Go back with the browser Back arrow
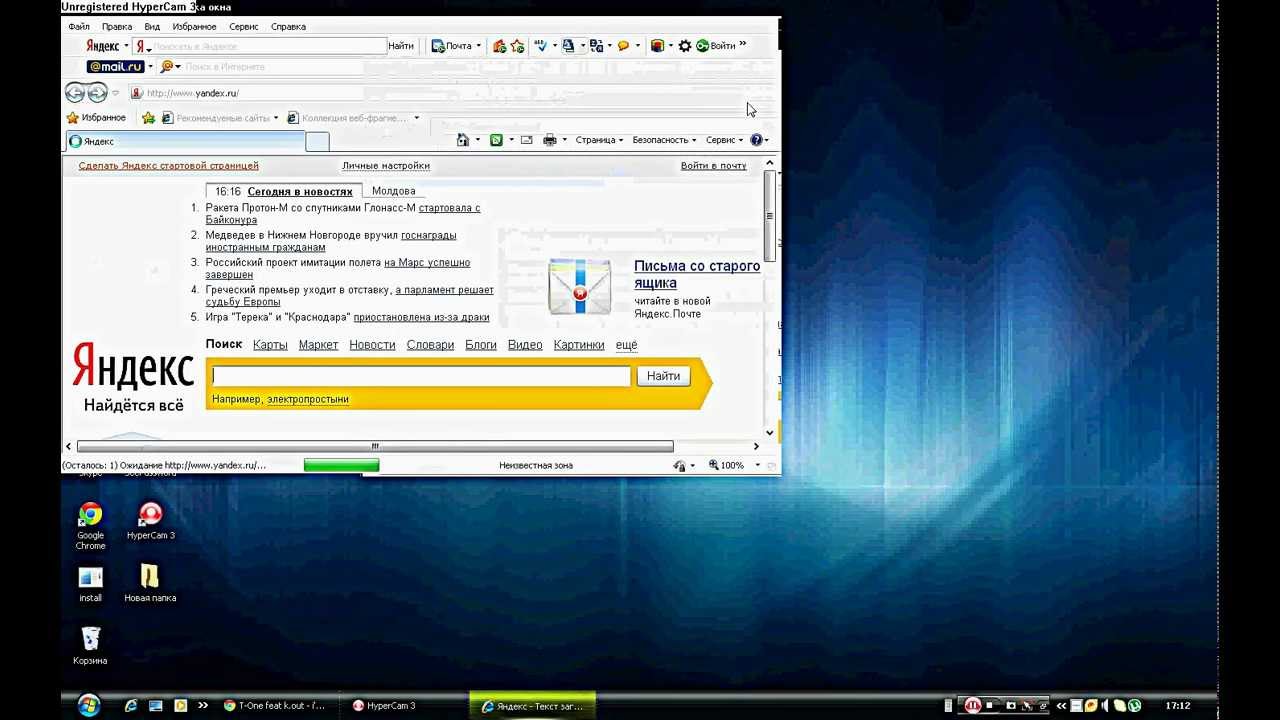This screenshot has width=1280, height=720. click(x=75, y=93)
